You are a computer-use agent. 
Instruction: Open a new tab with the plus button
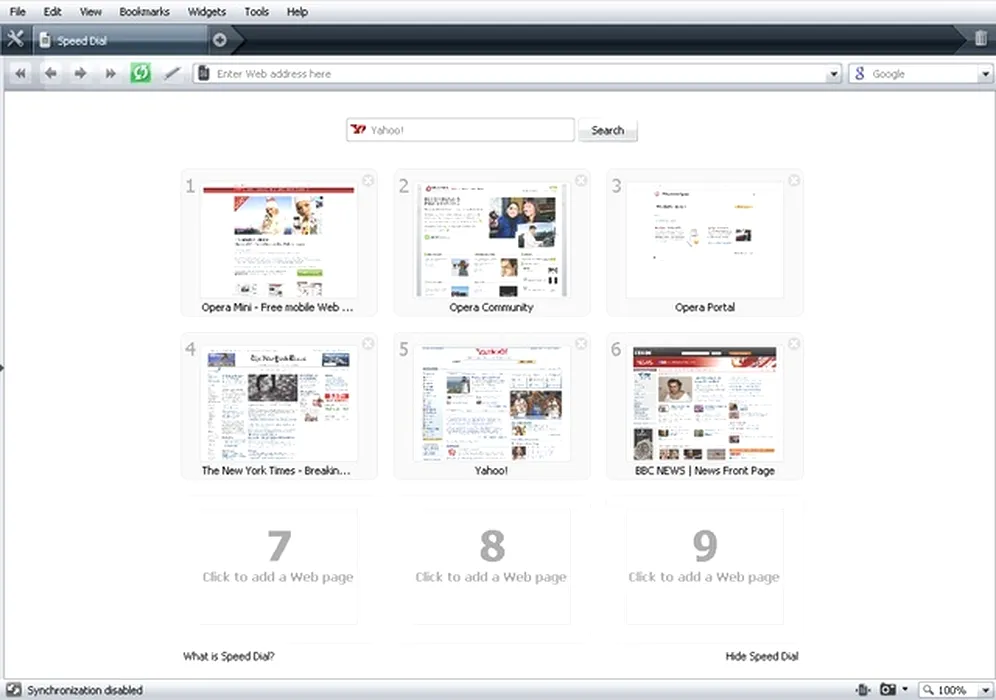[x=220, y=40]
